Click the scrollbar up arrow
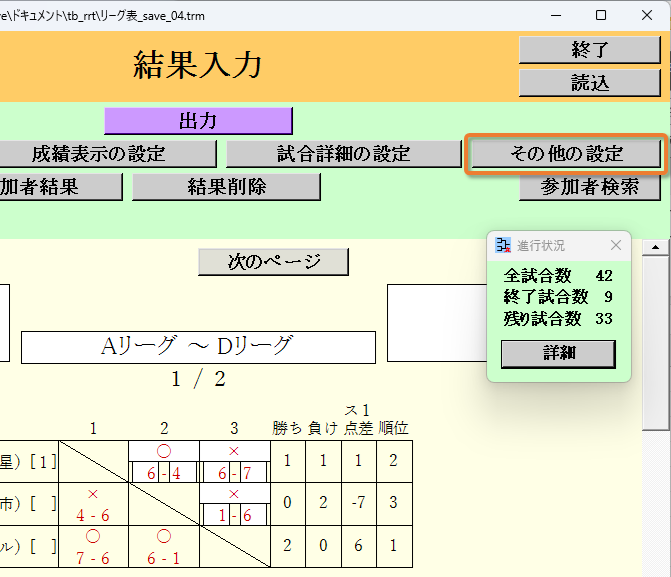671x577 pixels. click(x=655, y=247)
